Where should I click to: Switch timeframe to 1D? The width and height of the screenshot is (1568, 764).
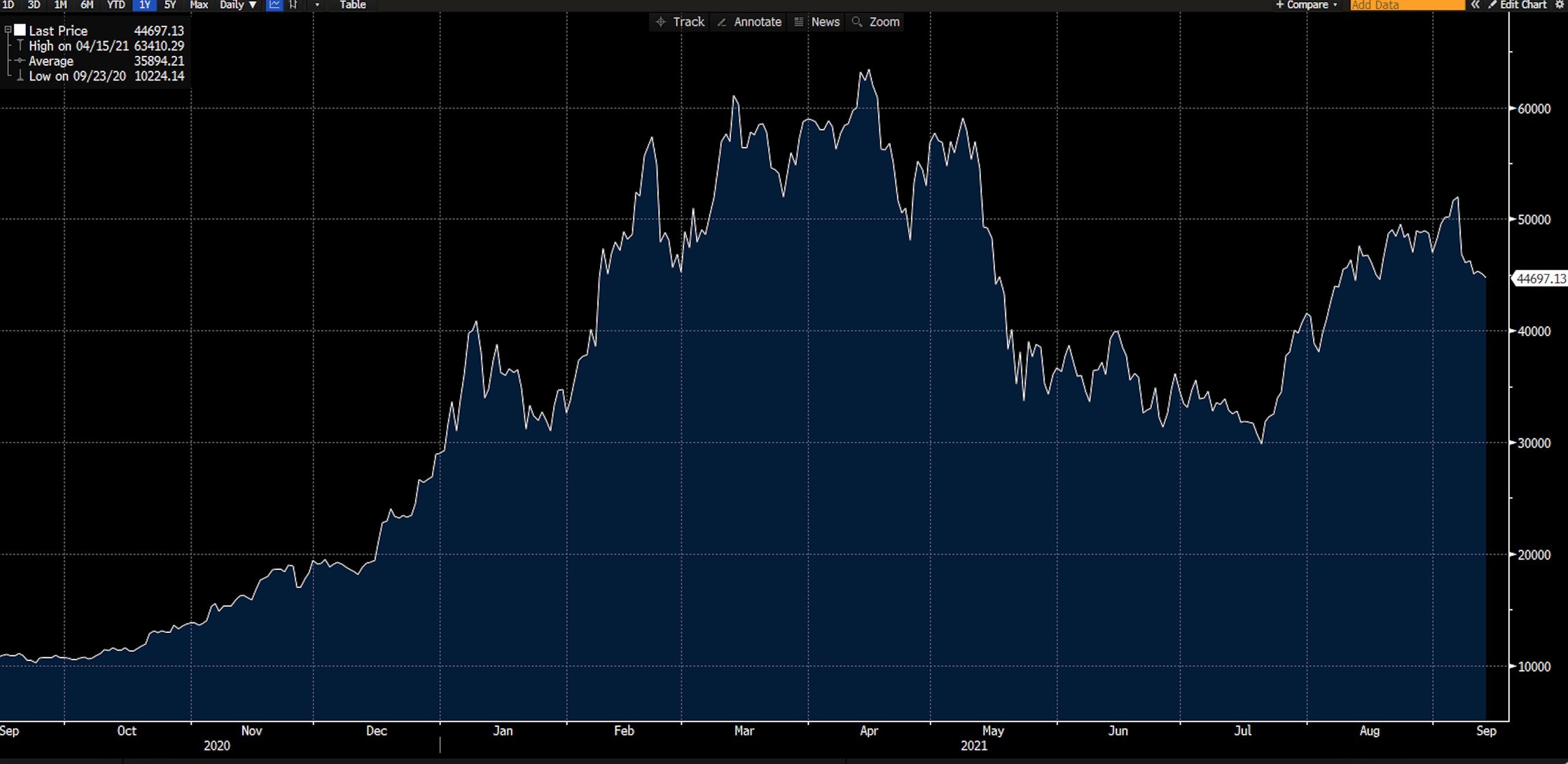tap(8, 4)
